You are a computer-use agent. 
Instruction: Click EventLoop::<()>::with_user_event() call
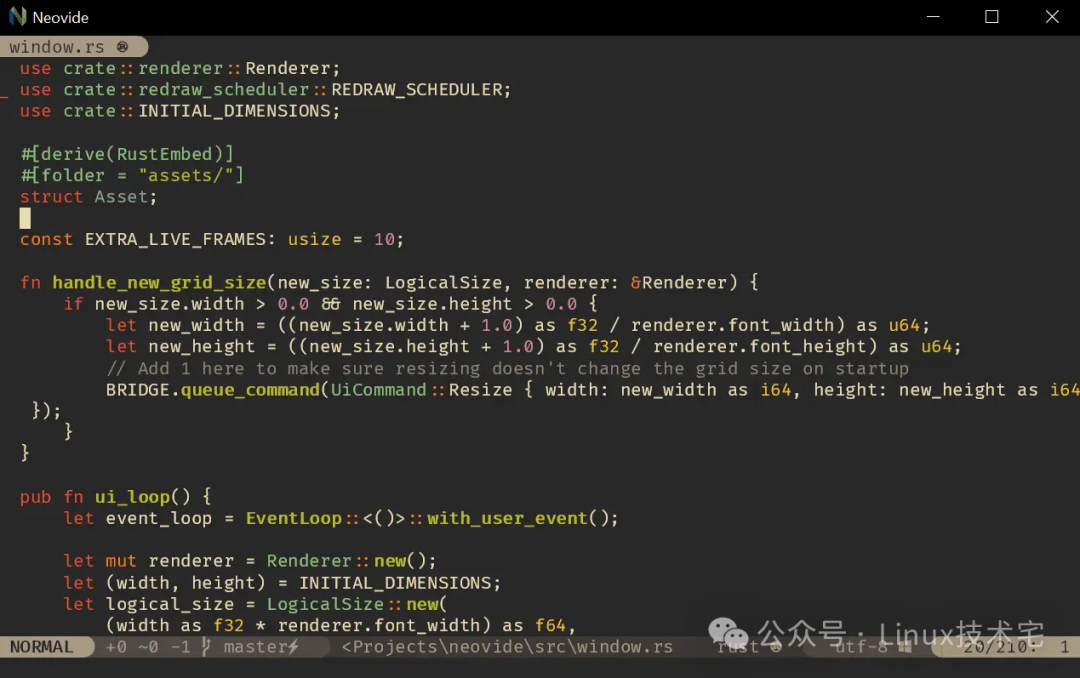(431, 518)
